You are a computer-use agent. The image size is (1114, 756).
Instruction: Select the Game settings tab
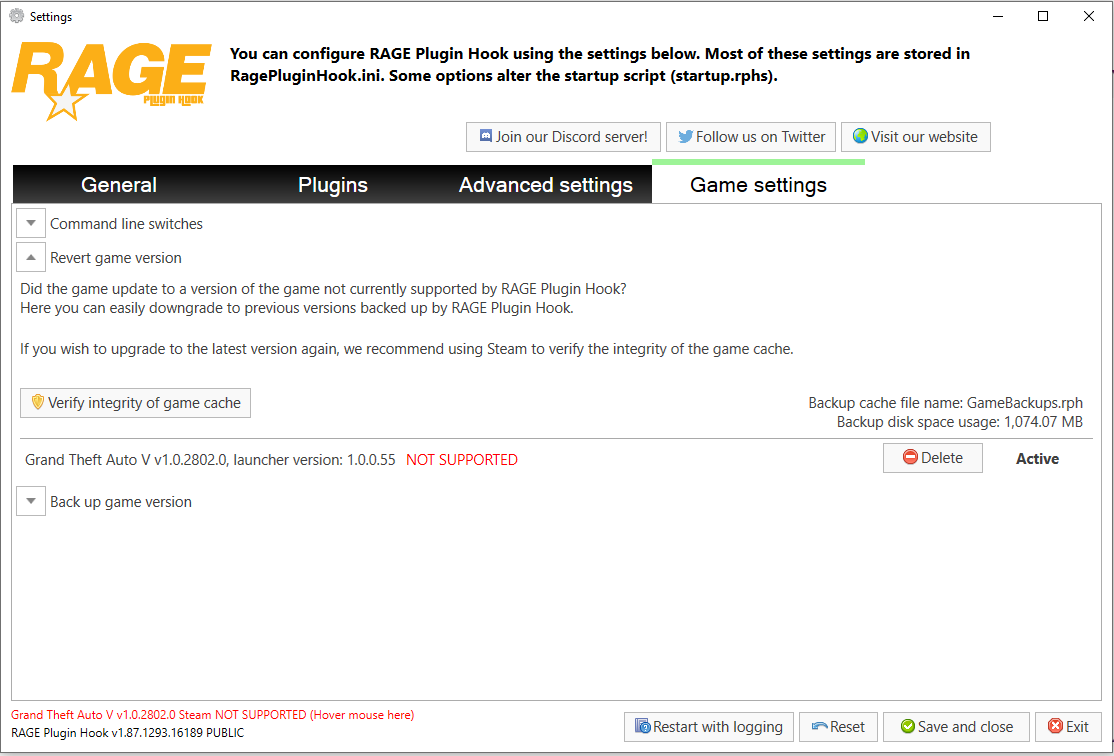759,185
